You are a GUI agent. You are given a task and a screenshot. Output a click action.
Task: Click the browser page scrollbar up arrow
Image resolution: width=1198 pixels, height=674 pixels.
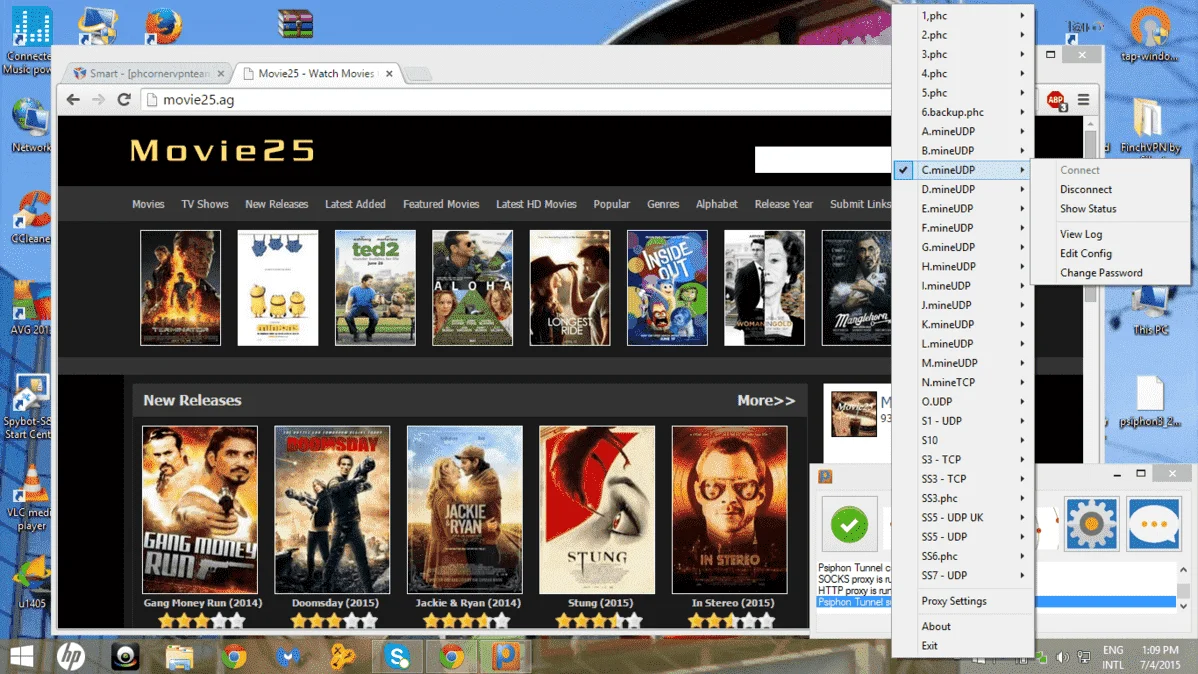point(1090,123)
